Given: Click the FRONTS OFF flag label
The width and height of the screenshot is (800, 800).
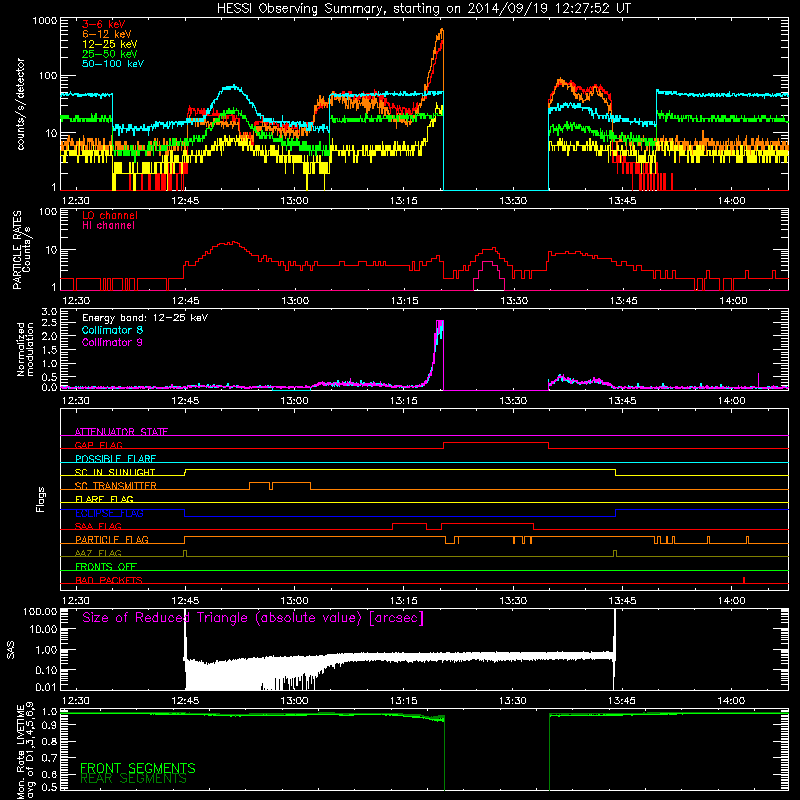Looking at the screenshot, I should 106,567.
